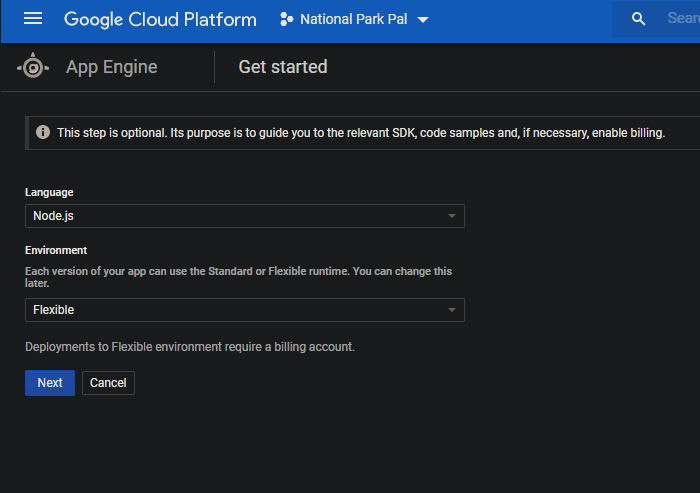The height and width of the screenshot is (493, 700).
Task: Click the project hexagon icon beside National Park Pal
Action: click(x=287, y=19)
